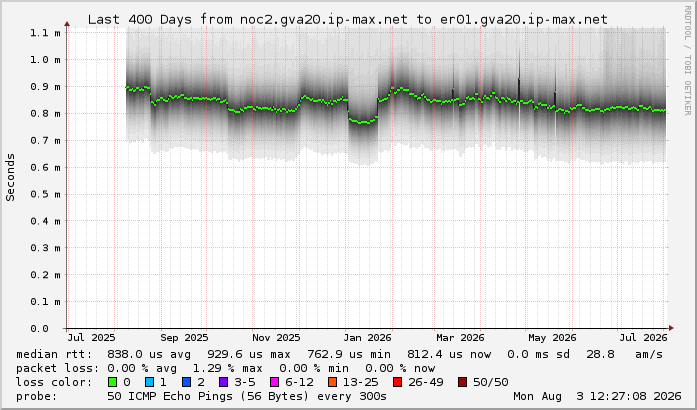Image resolution: width=697 pixels, height=410 pixels.
Task: Click the 'Nov 2025' x-axis label
Action: (x=276, y=338)
